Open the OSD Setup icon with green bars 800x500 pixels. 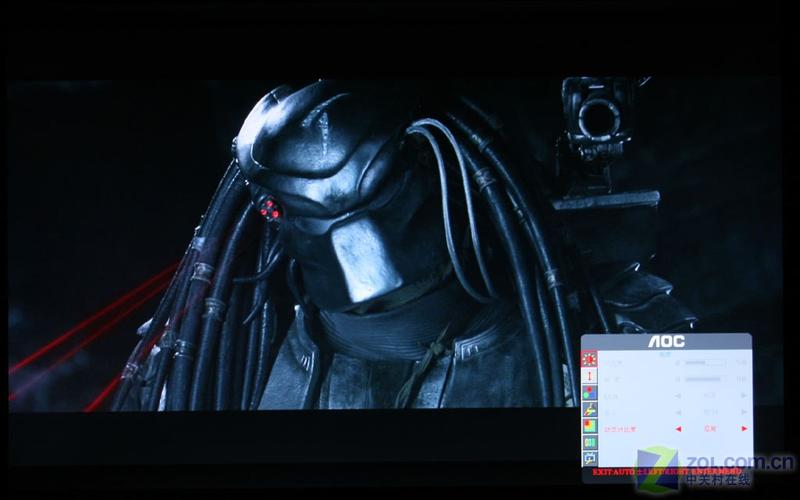point(589,443)
